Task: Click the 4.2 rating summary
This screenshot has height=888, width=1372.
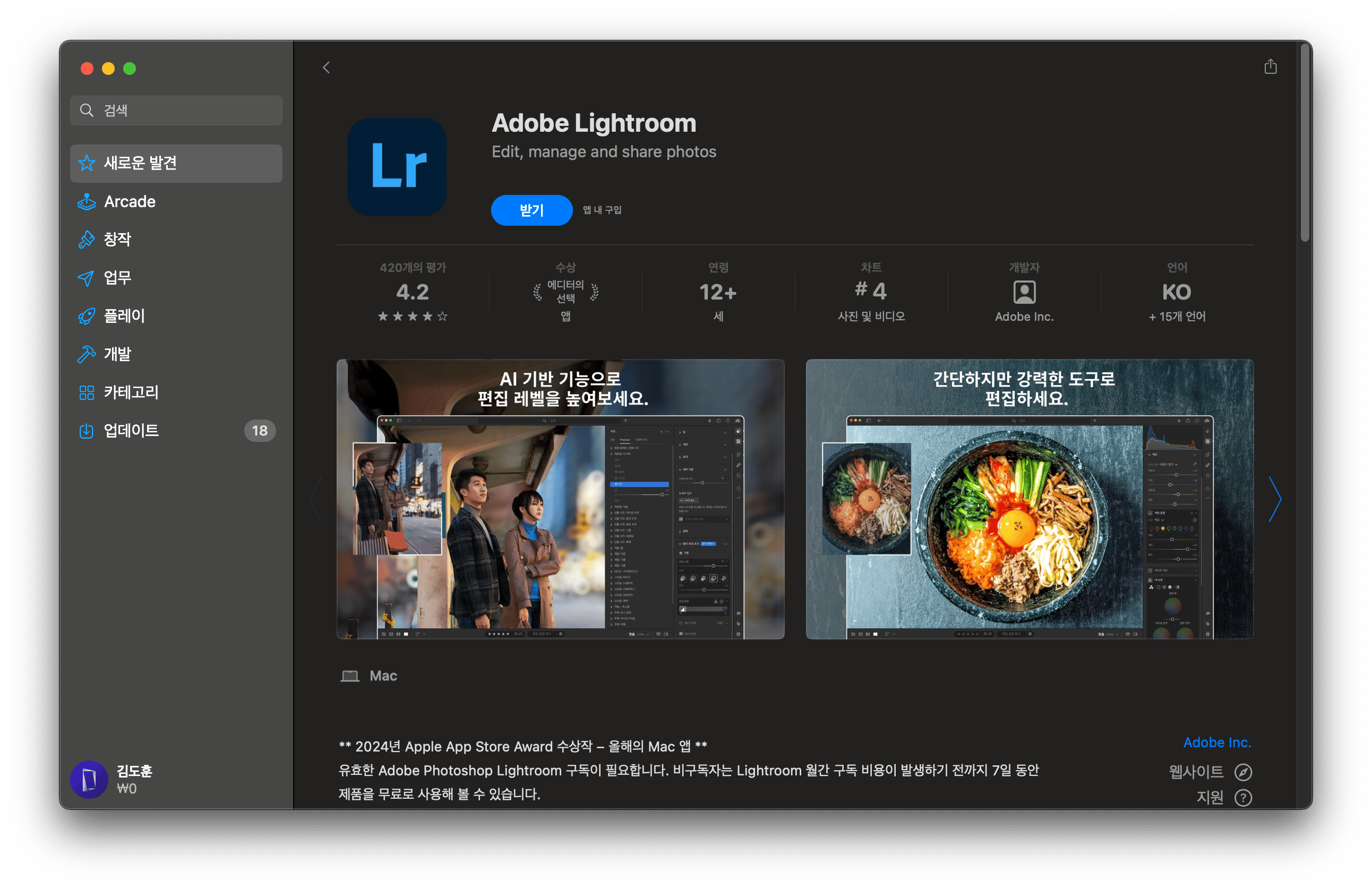Action: pyautogui.click(x=413, y=292)
